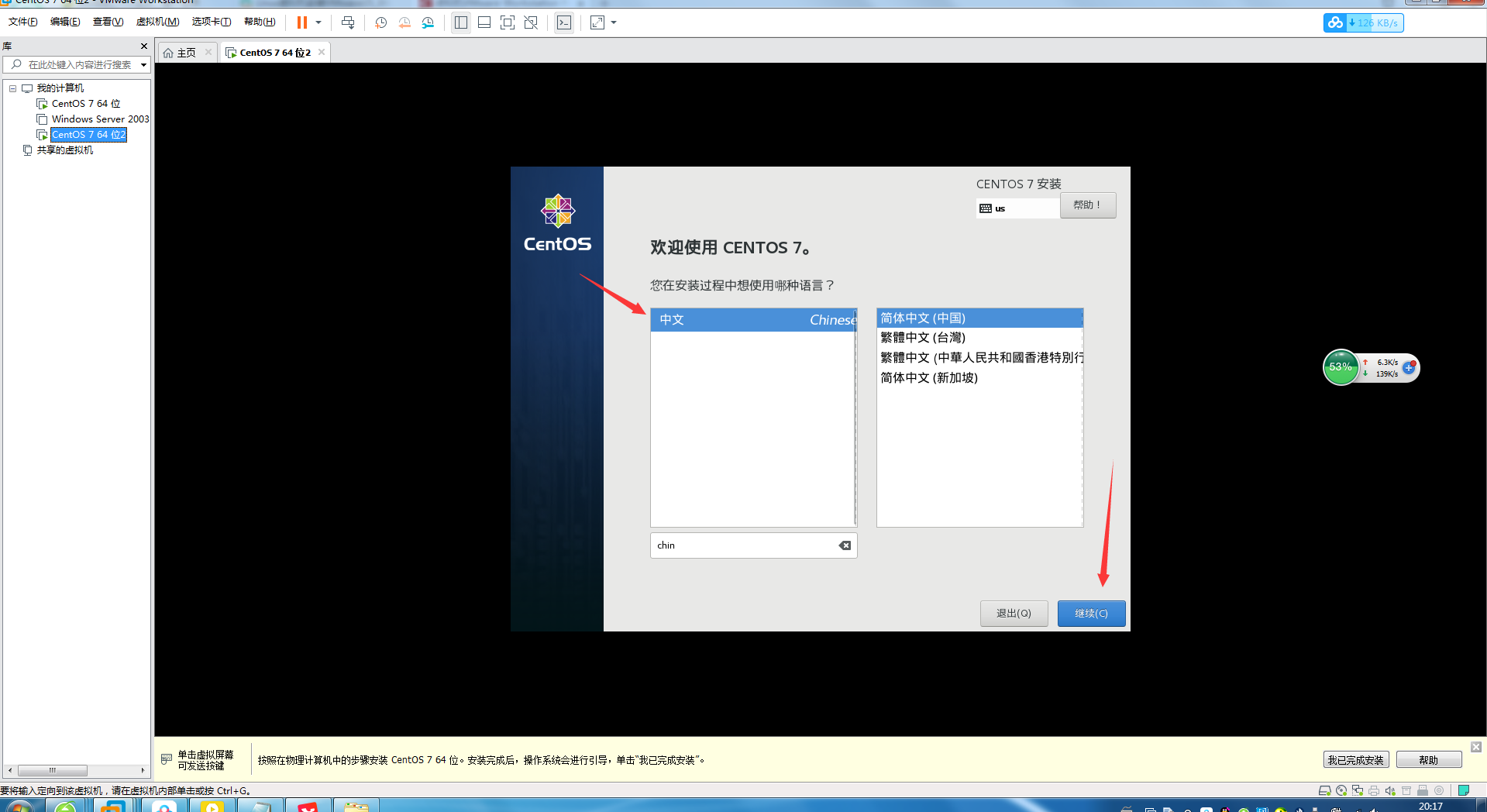The height and width of the screenshot is (812, 1487).
Task: Click the CD/DVD drive status icon
Action: point(1341,790)
